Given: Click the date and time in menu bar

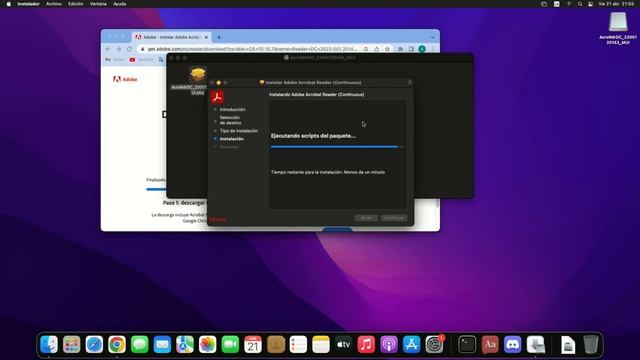Looking at the screenshot, I should tap(616, 4).
